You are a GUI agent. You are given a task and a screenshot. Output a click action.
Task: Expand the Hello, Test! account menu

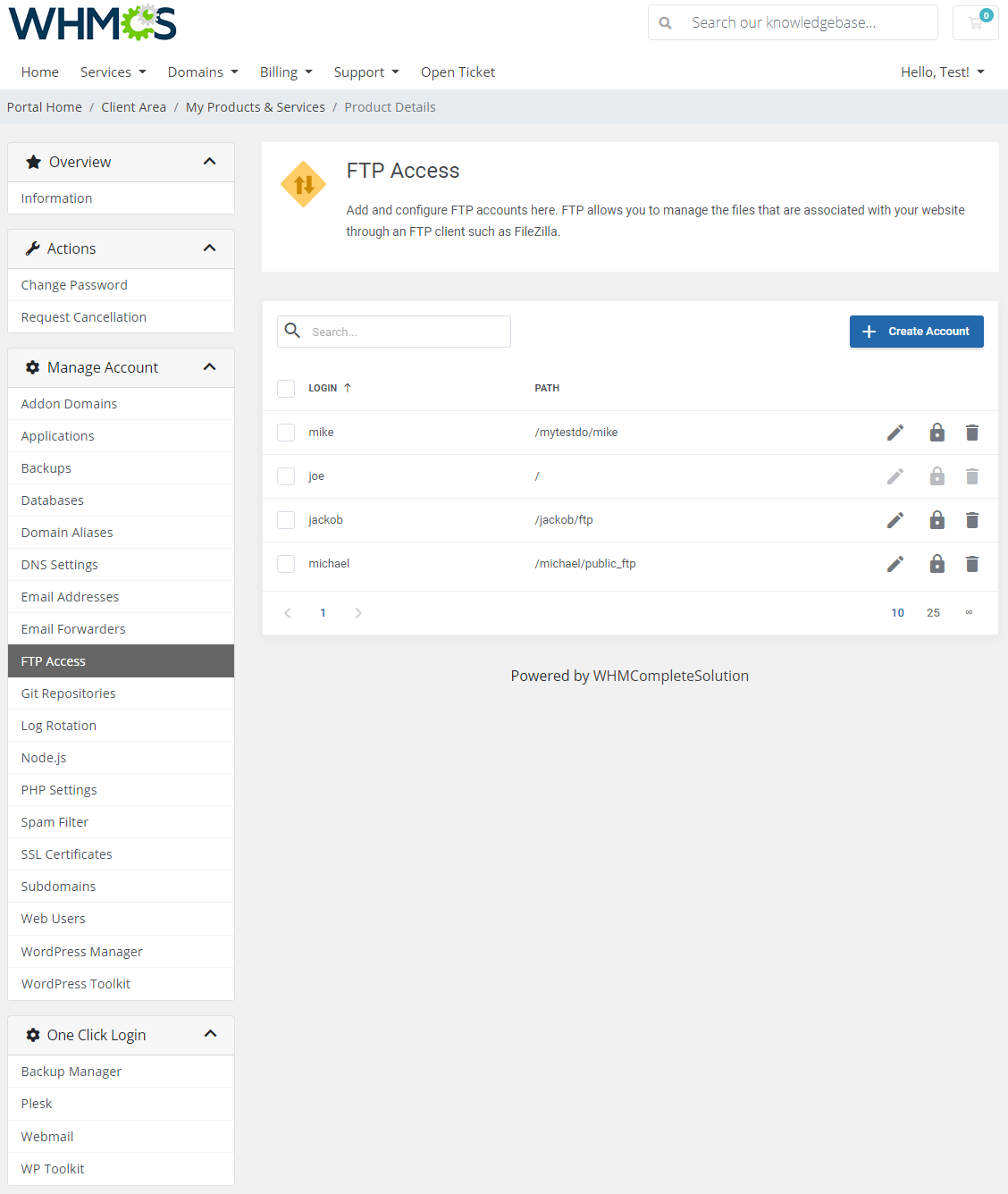[942, 71]
